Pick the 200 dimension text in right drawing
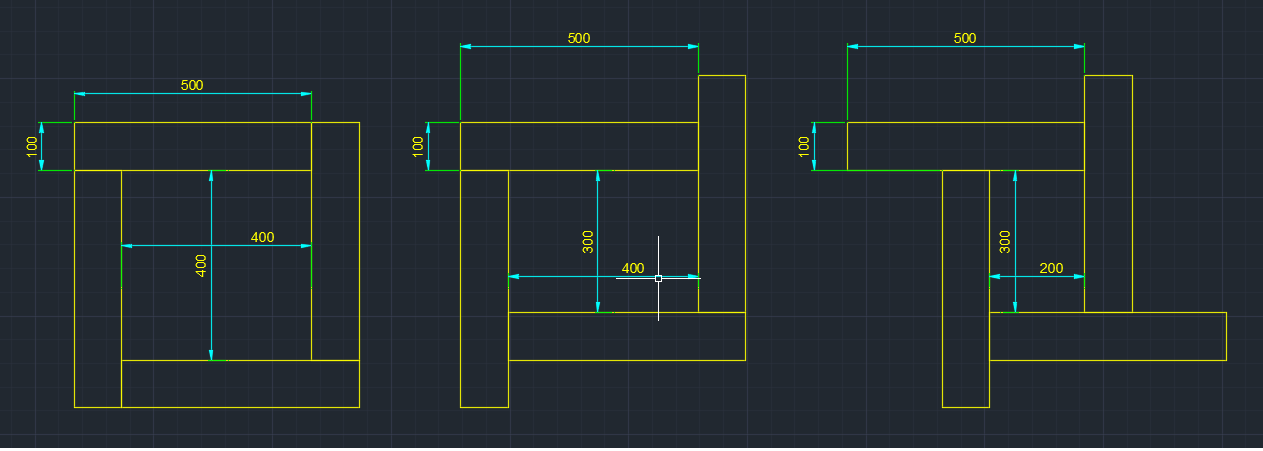Viewport: 1263px width, 451px height. (x=1051, y=268)
